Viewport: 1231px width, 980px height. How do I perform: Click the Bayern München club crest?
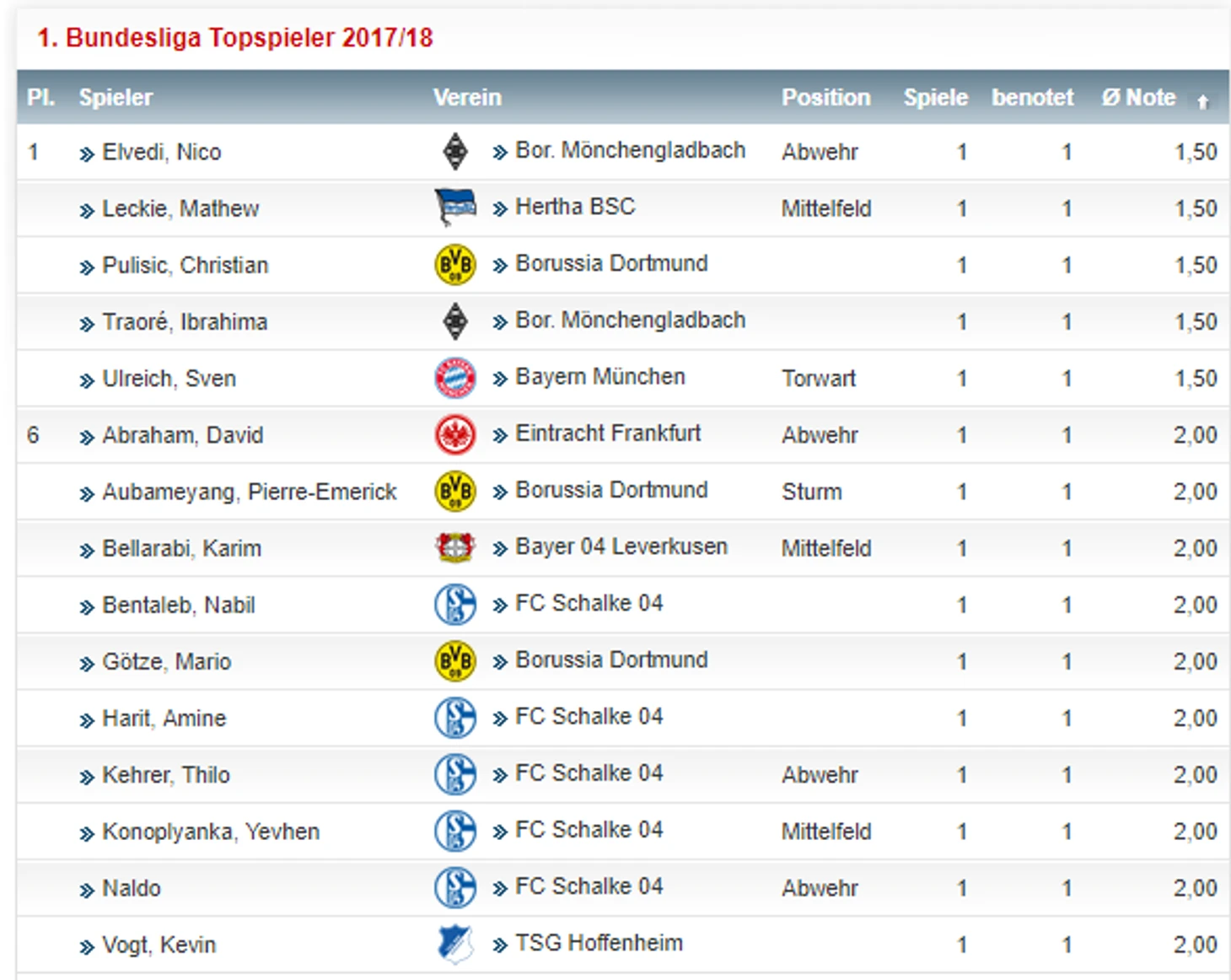tap(455, 378)
